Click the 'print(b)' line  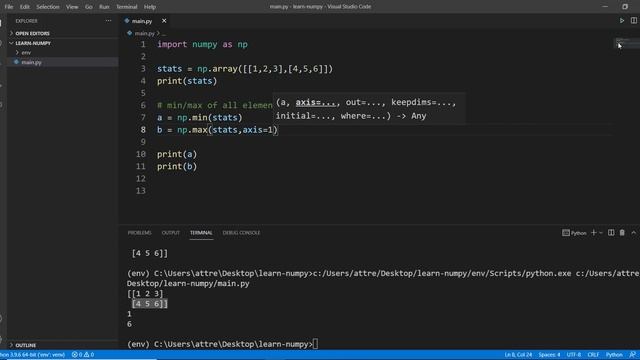[177, 167]
